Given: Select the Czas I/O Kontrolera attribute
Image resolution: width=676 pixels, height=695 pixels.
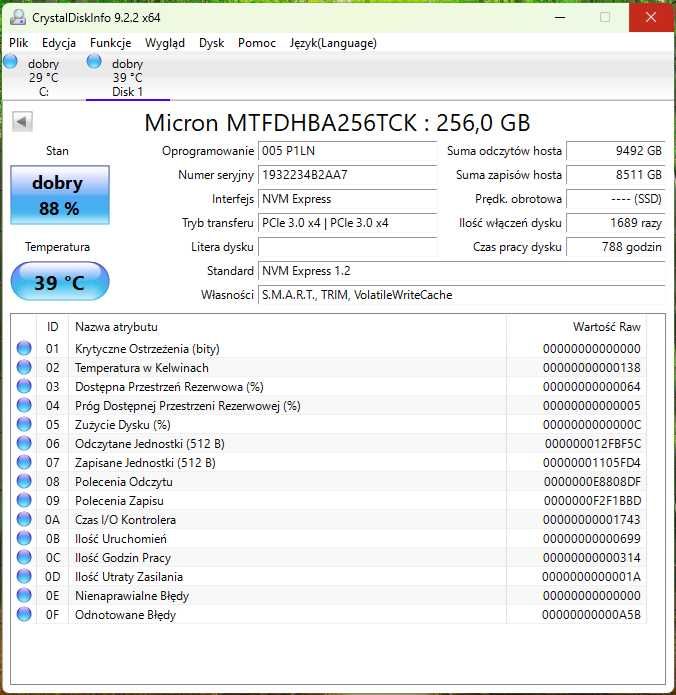Looking at the screenshot, I should [125, 519].
